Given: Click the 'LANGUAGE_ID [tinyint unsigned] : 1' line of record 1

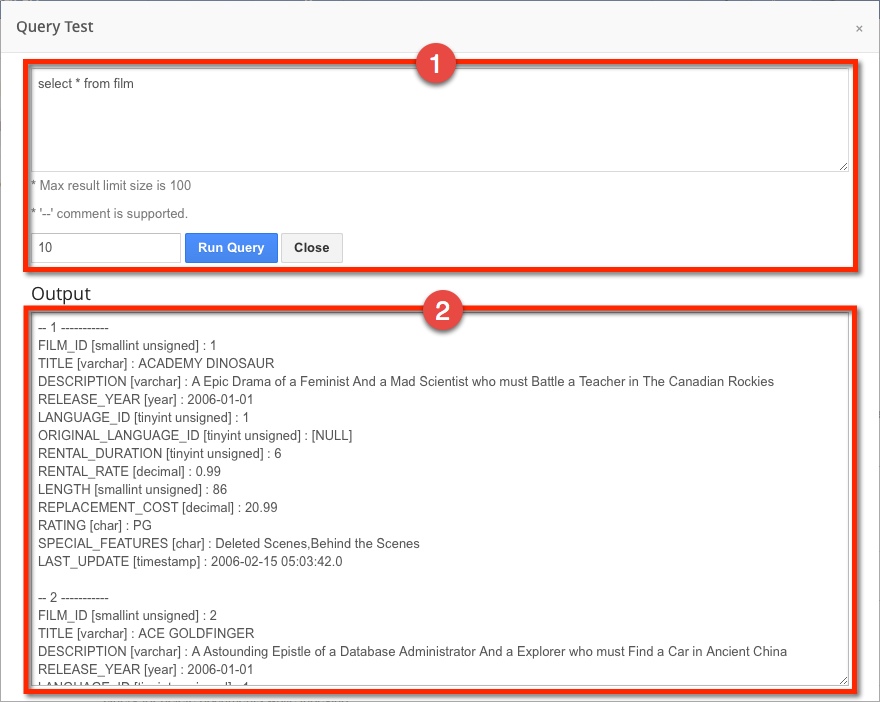Looking at the screenshot, I should 143,417.
